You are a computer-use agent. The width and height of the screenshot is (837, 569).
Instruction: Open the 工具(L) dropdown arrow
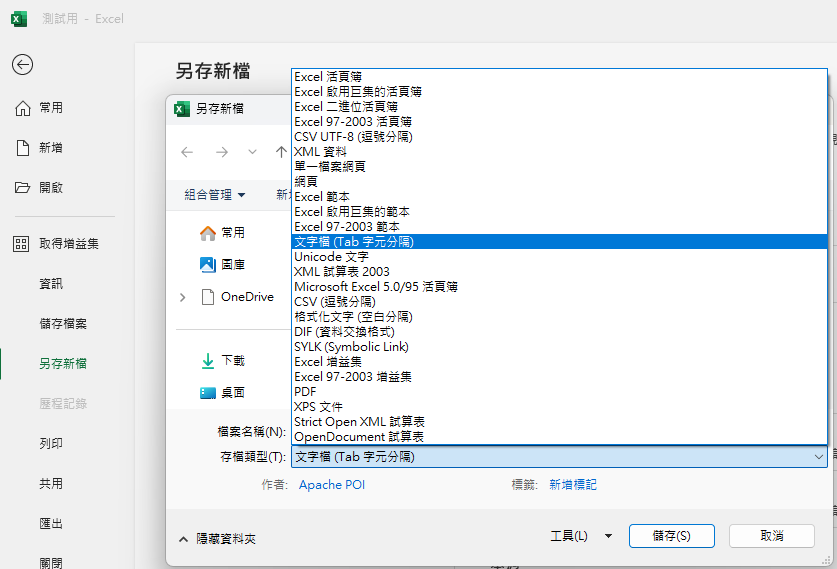[608, 536]
